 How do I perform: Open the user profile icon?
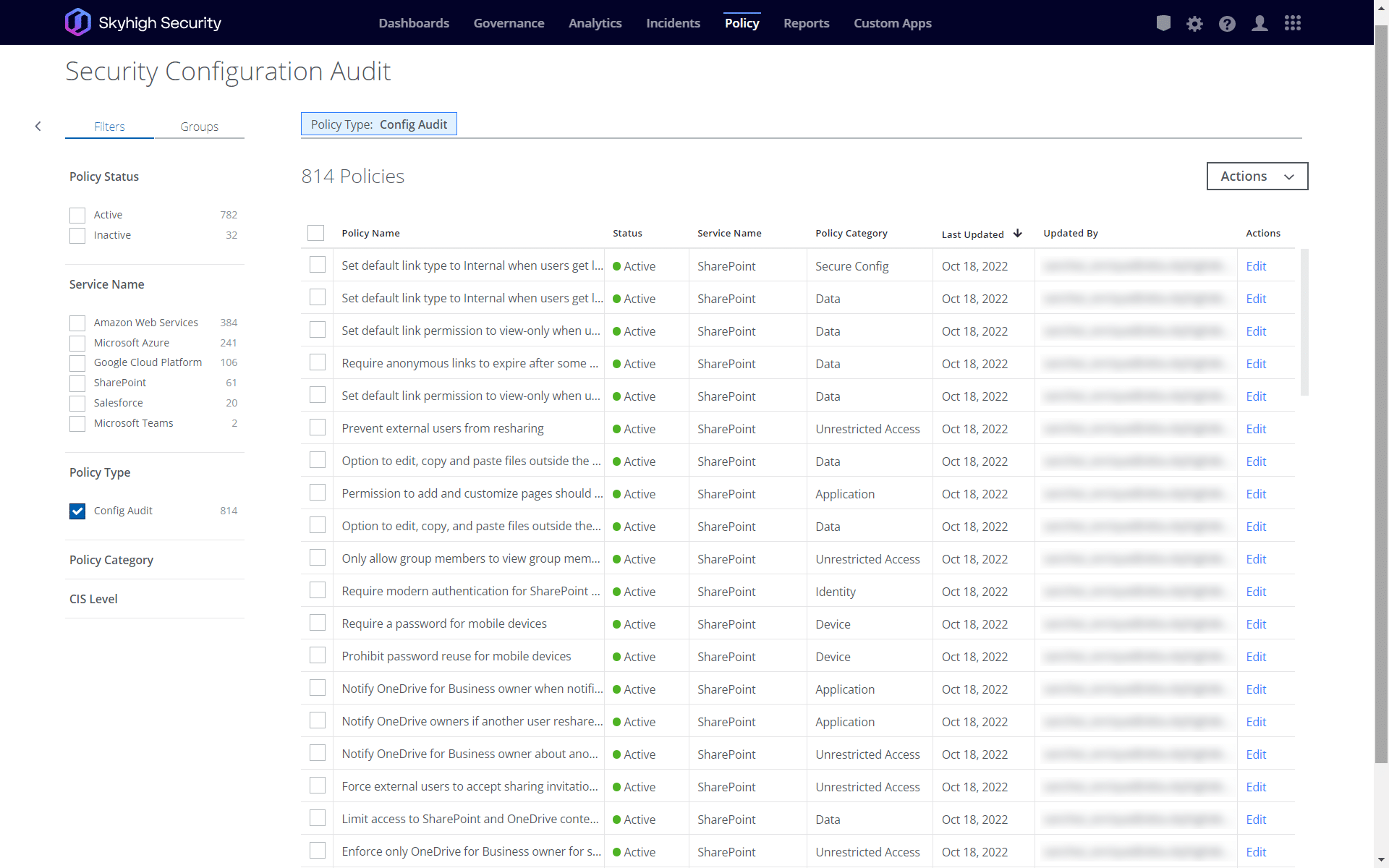(x=1260, y=23)
